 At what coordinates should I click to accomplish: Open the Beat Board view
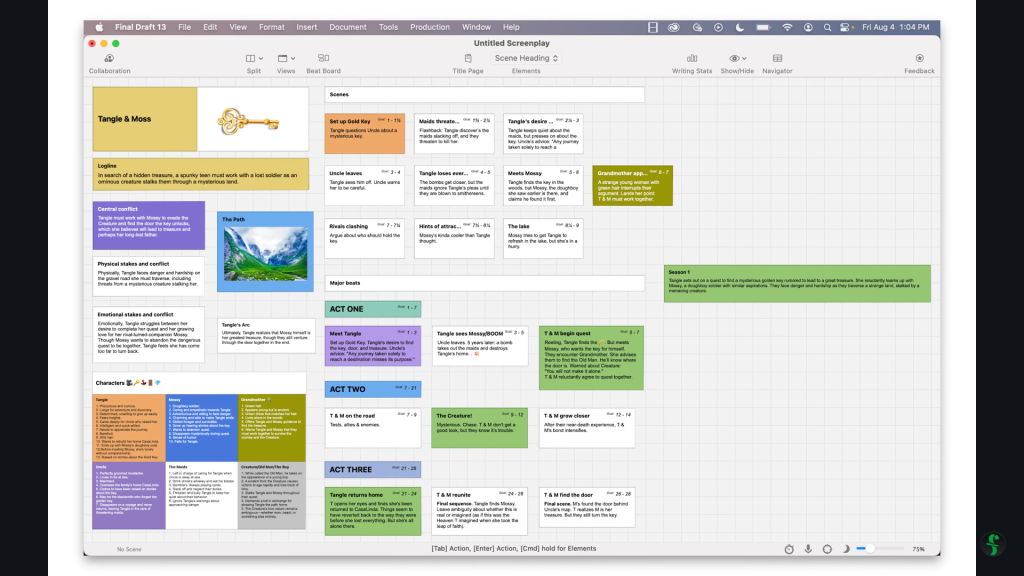323,59
